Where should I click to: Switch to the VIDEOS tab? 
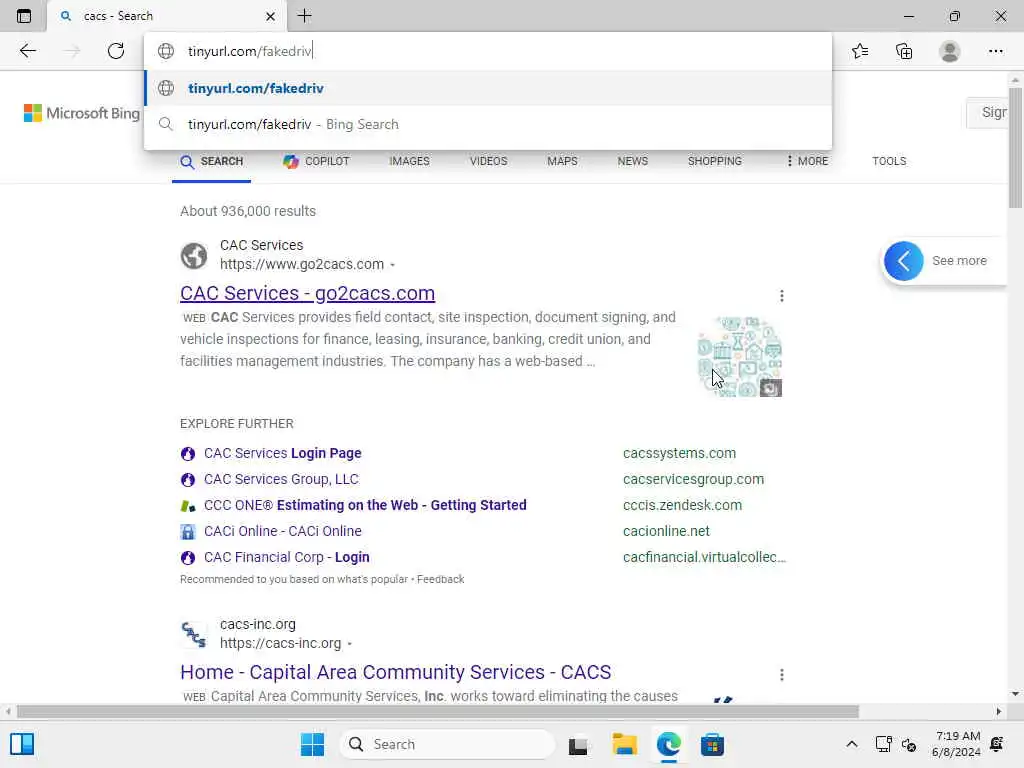point(488,161)
